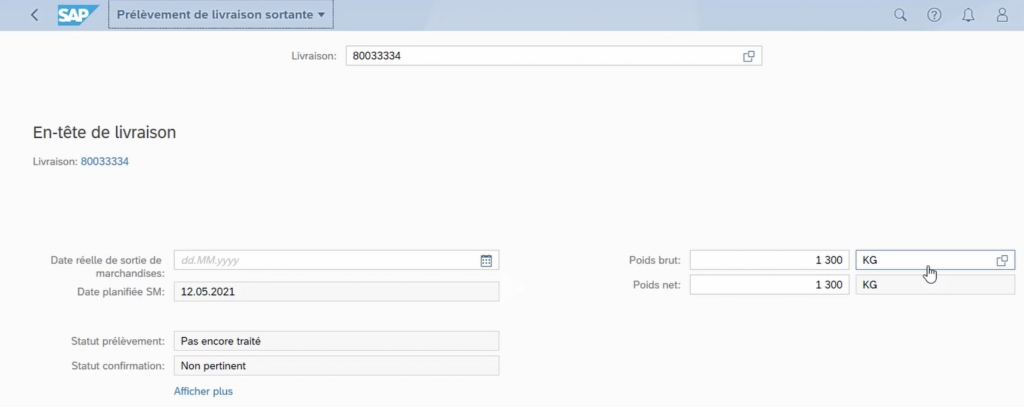Select the Poids brut value field
The image size is (1024, 407).
(x=769, y=260)
